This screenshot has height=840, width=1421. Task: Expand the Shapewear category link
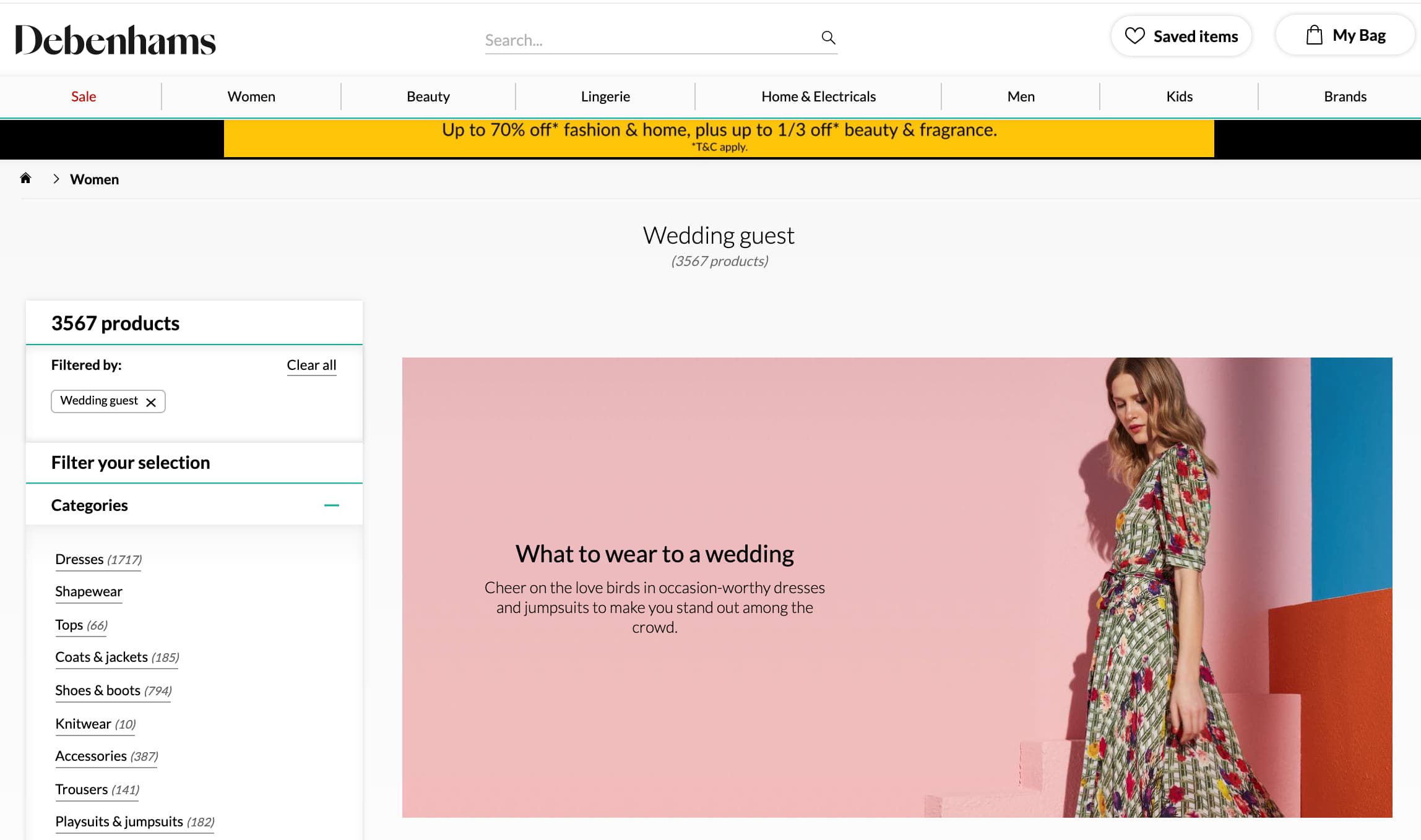tap(89, 591)
